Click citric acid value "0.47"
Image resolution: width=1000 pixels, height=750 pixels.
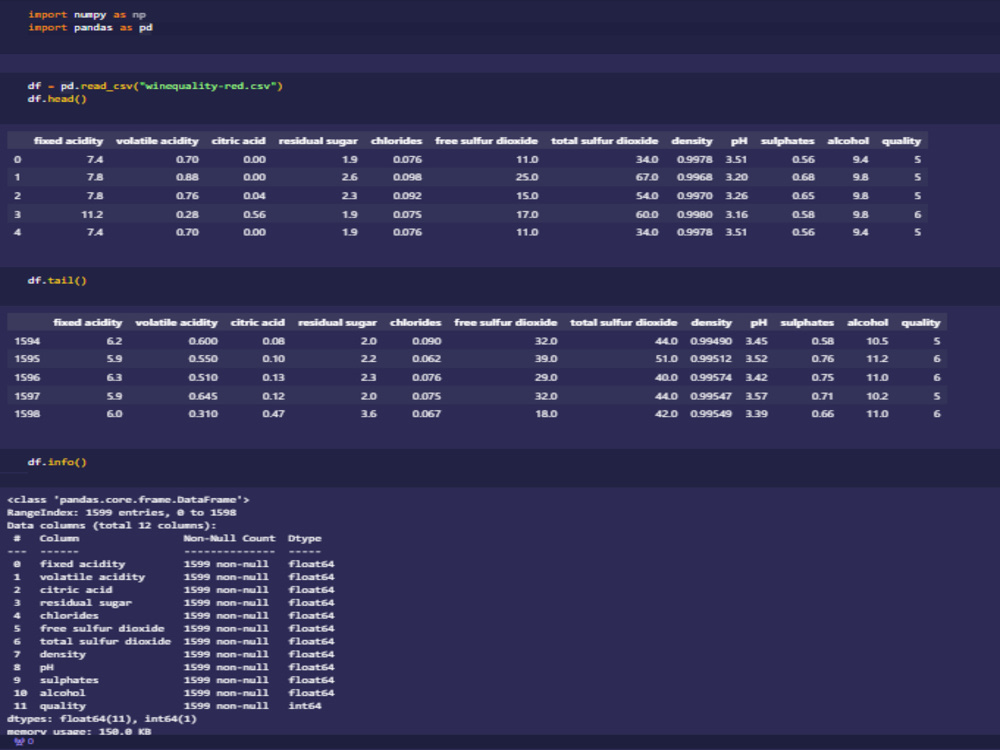click(x=273, y=414)
